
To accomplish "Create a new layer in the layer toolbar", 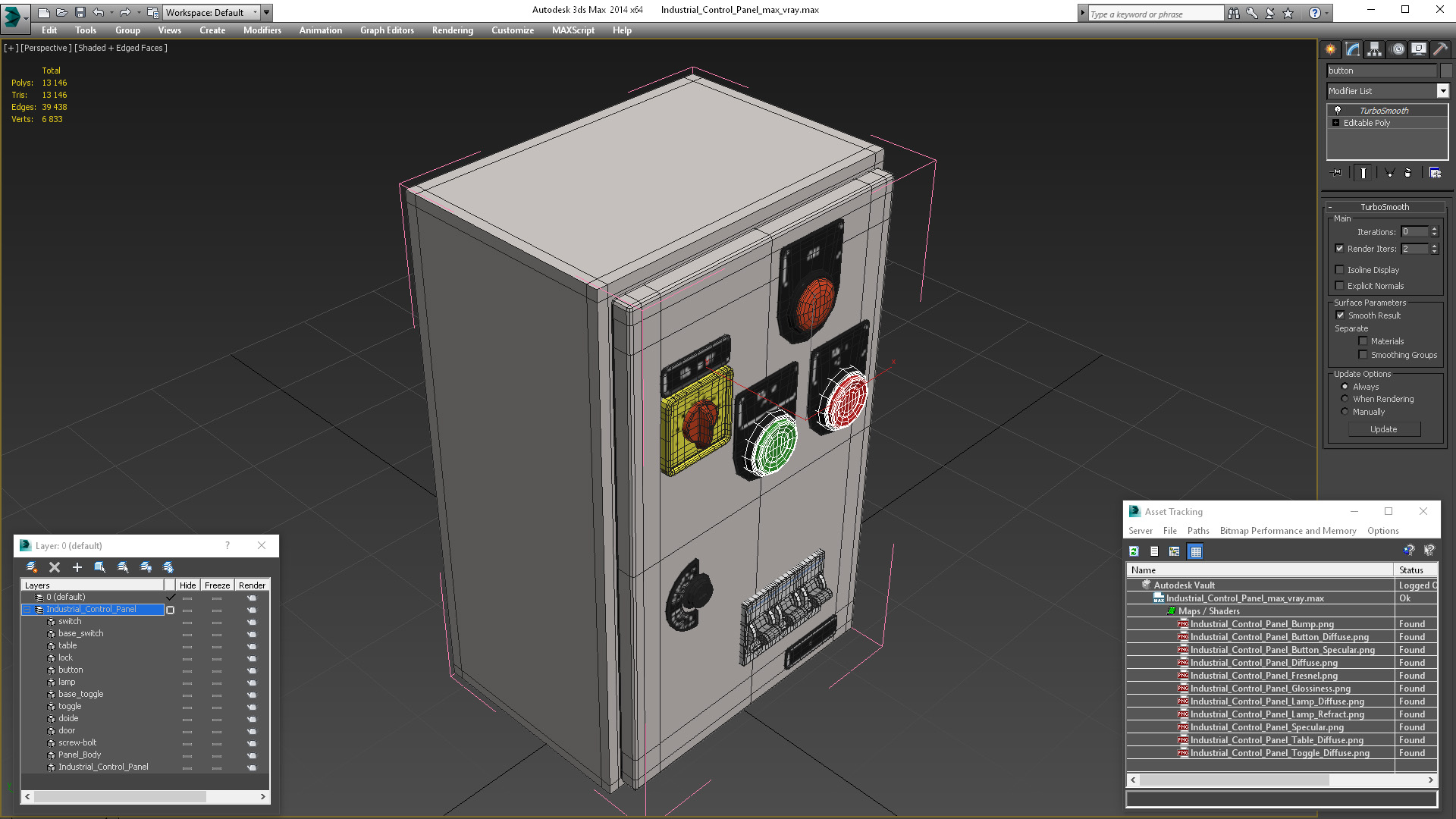I will (x=32, y=567).
